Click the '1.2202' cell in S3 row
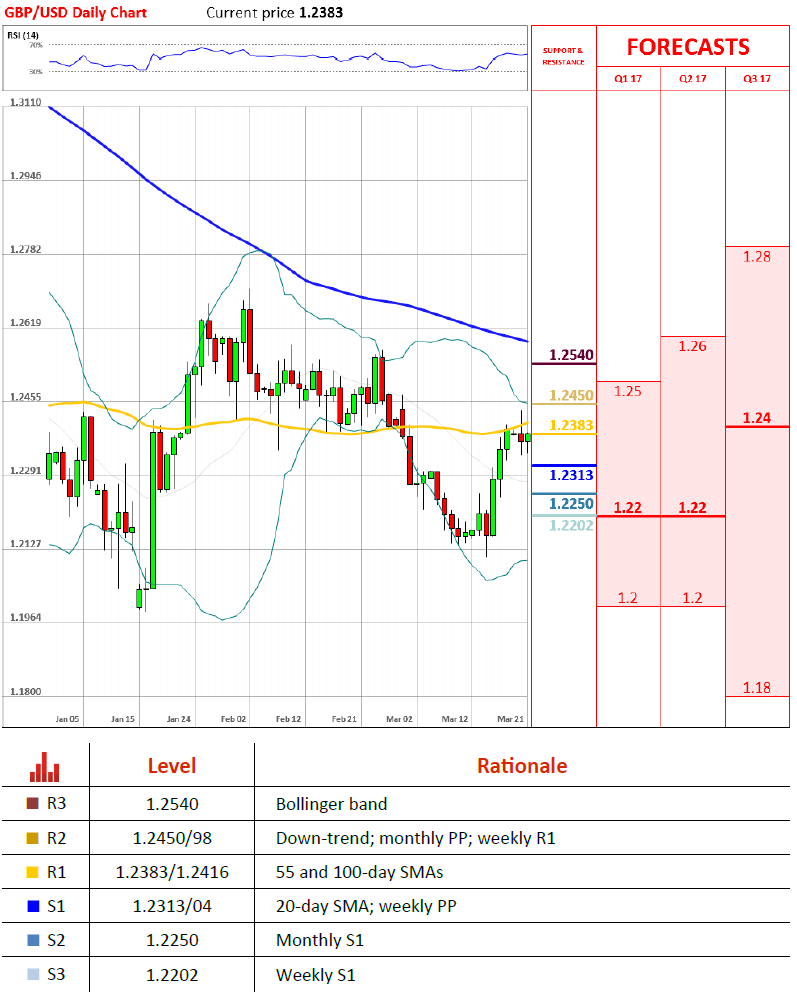 pos(172,975)
